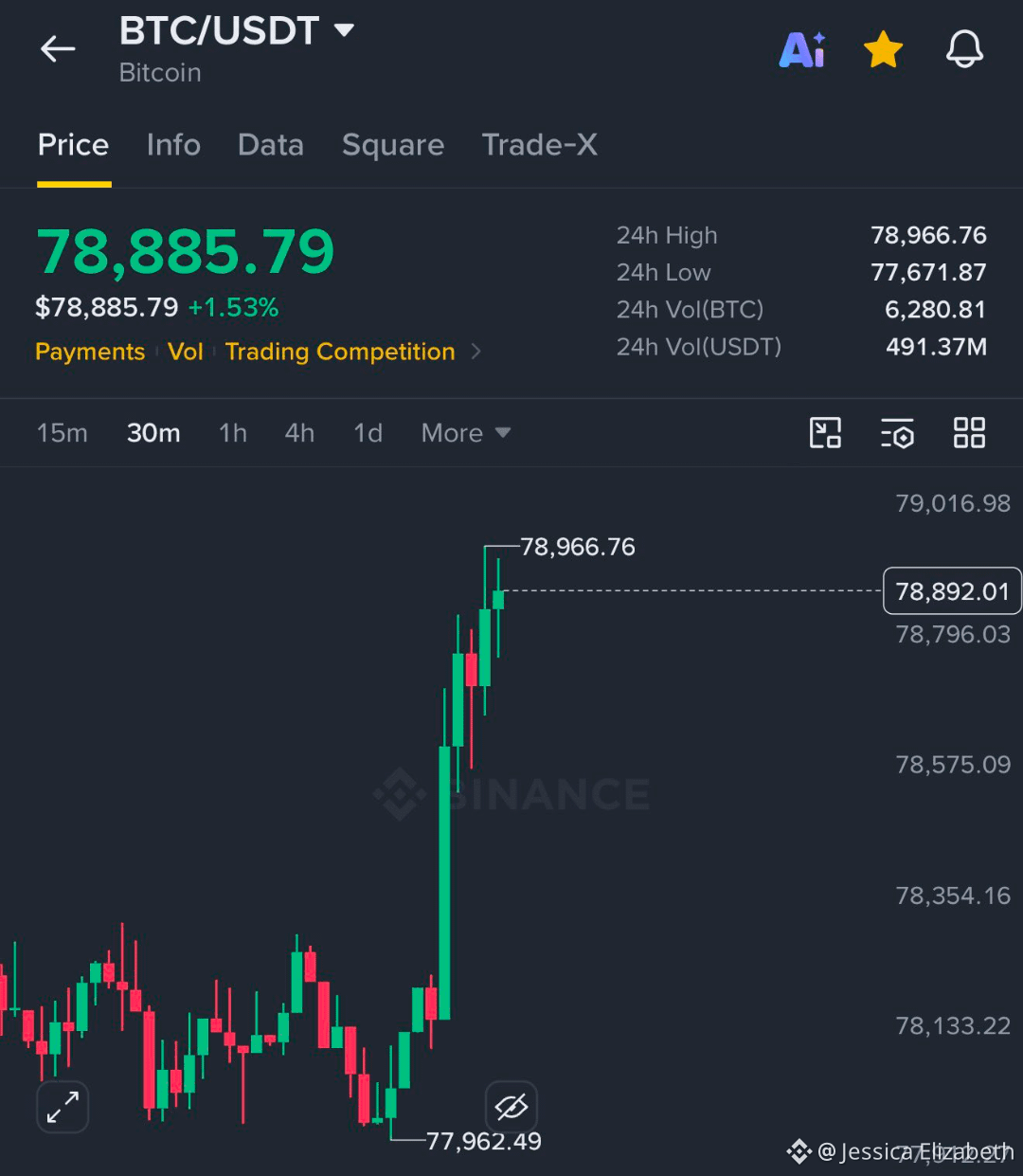This screenshot has height=1176, width=1023.
Task: Switch to the Data tab
Action: pyautogui.click(x=271, y=145)
